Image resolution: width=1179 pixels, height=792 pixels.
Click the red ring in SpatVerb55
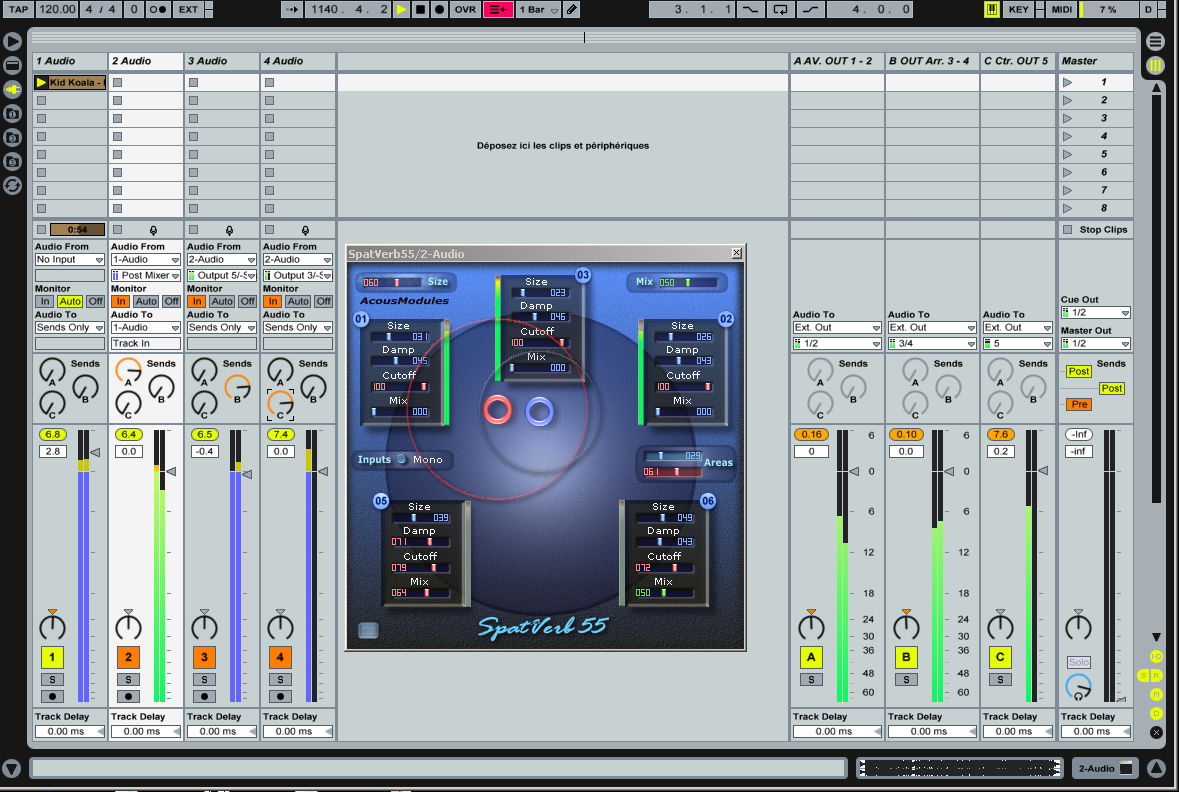point(498,409)
